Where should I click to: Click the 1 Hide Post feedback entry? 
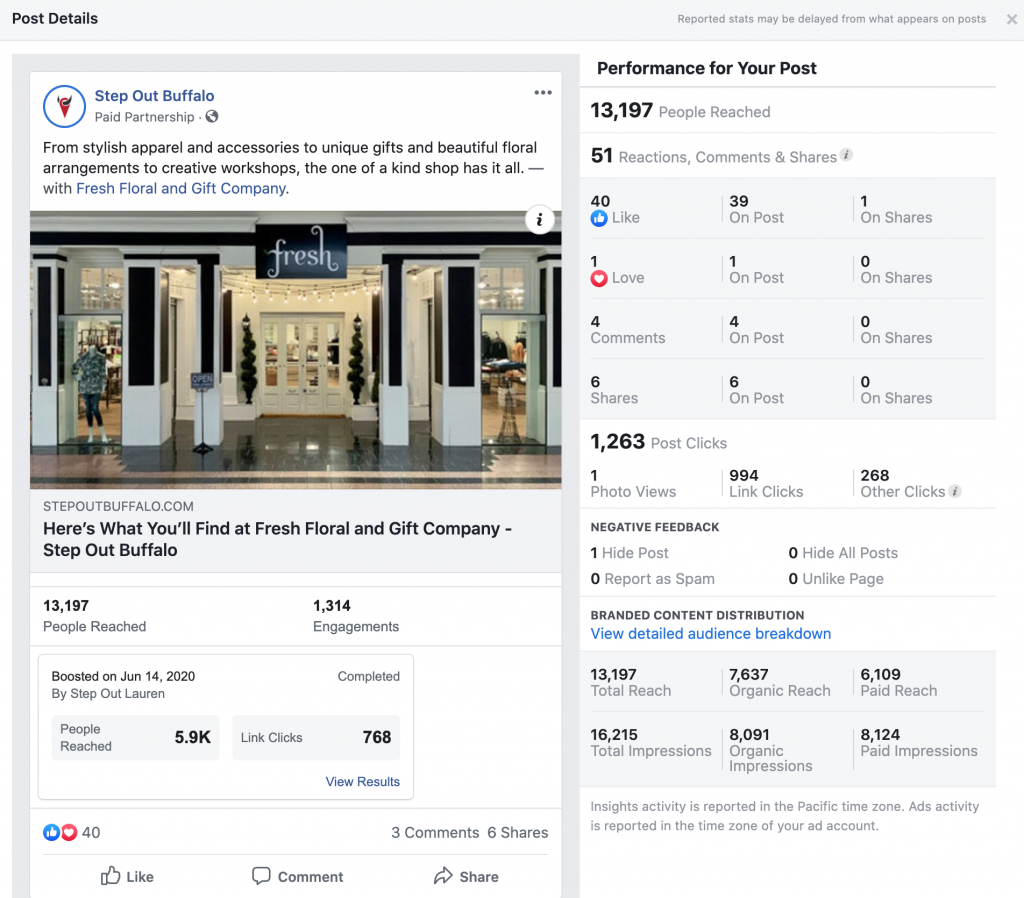630,553
